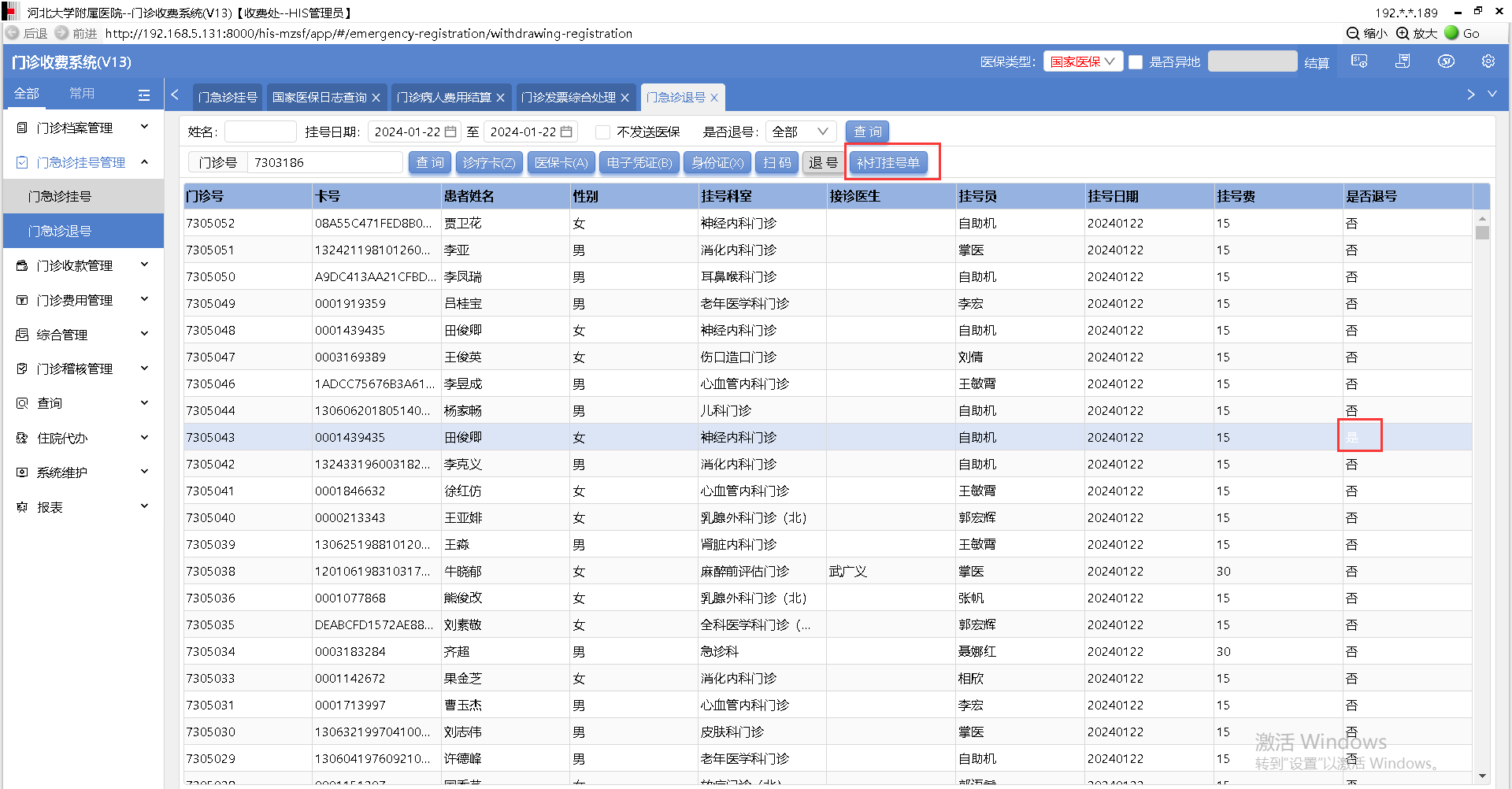Click the 报表 sidebar icon

coord(22,507)
